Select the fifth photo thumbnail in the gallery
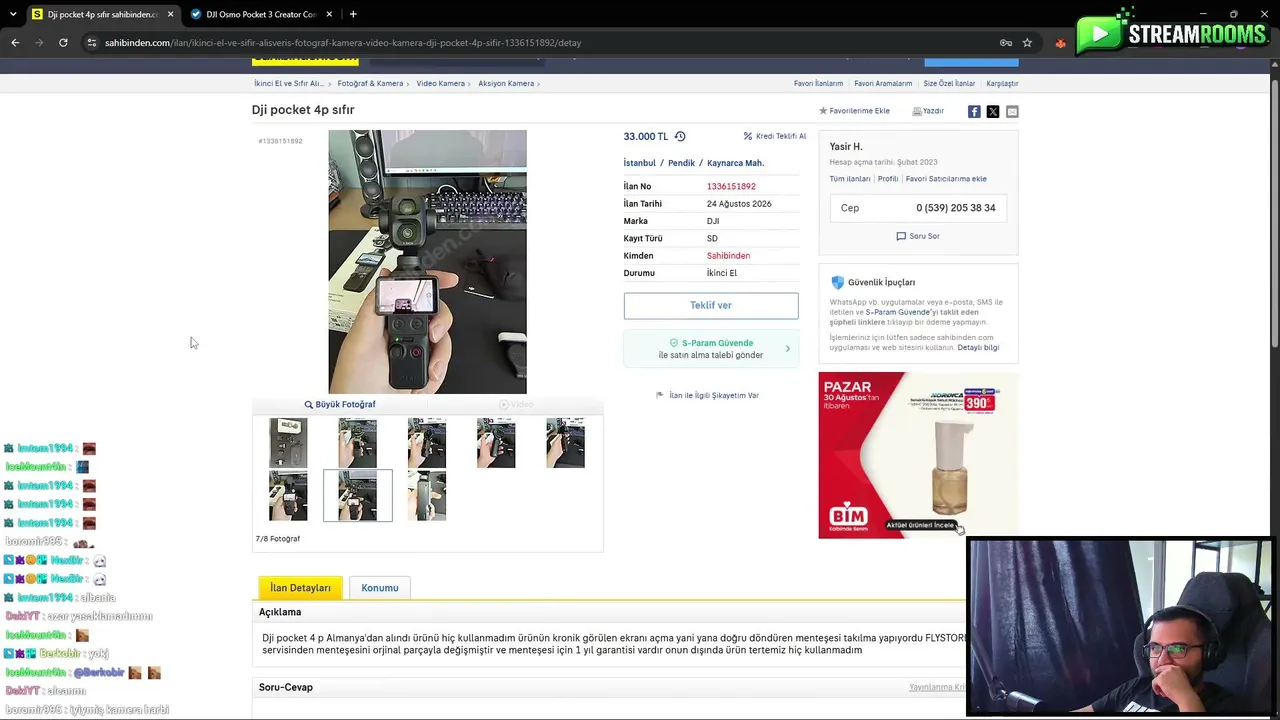Screen dimensions: 1280x720 click(x=565, y=443)
